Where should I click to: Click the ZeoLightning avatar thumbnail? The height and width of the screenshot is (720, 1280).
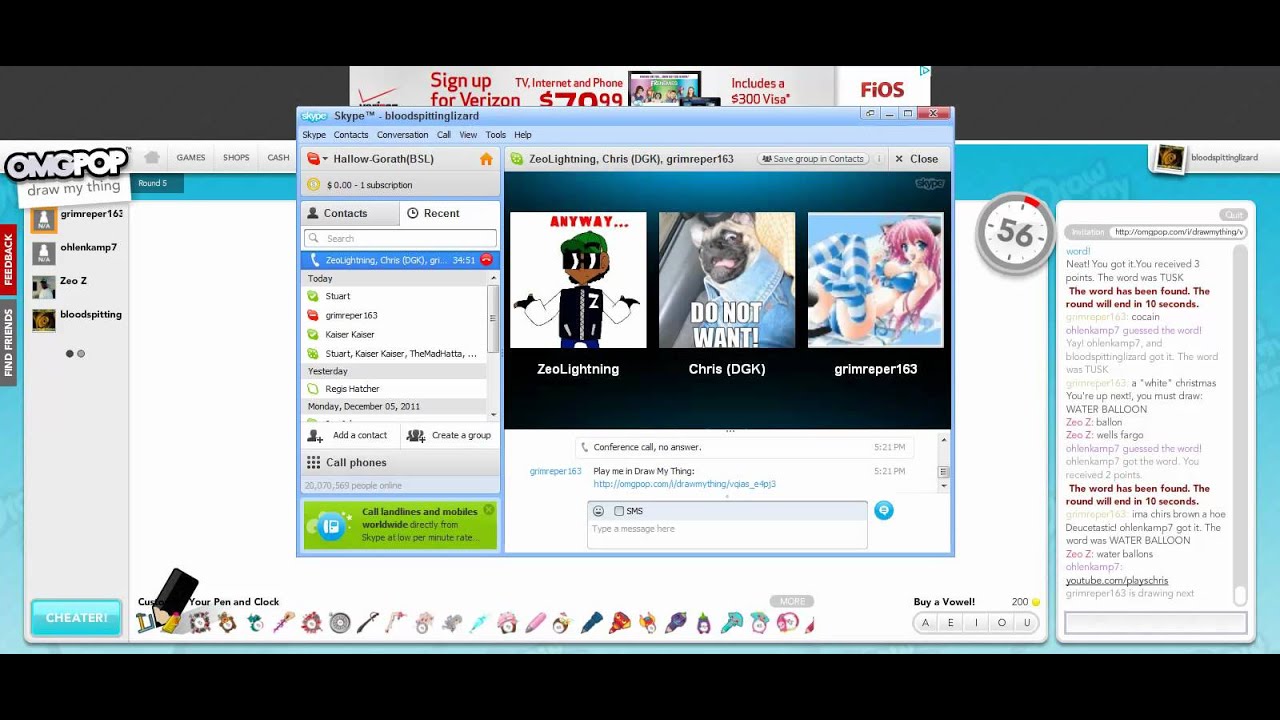click(x=578, y=280)
